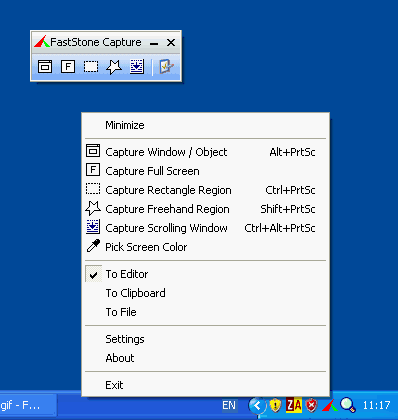Viewport: 398px width, 420px height.
Task: Click Capture Full Screen toolbar icon
Action: pyautogui.click(x=68, y=67)
